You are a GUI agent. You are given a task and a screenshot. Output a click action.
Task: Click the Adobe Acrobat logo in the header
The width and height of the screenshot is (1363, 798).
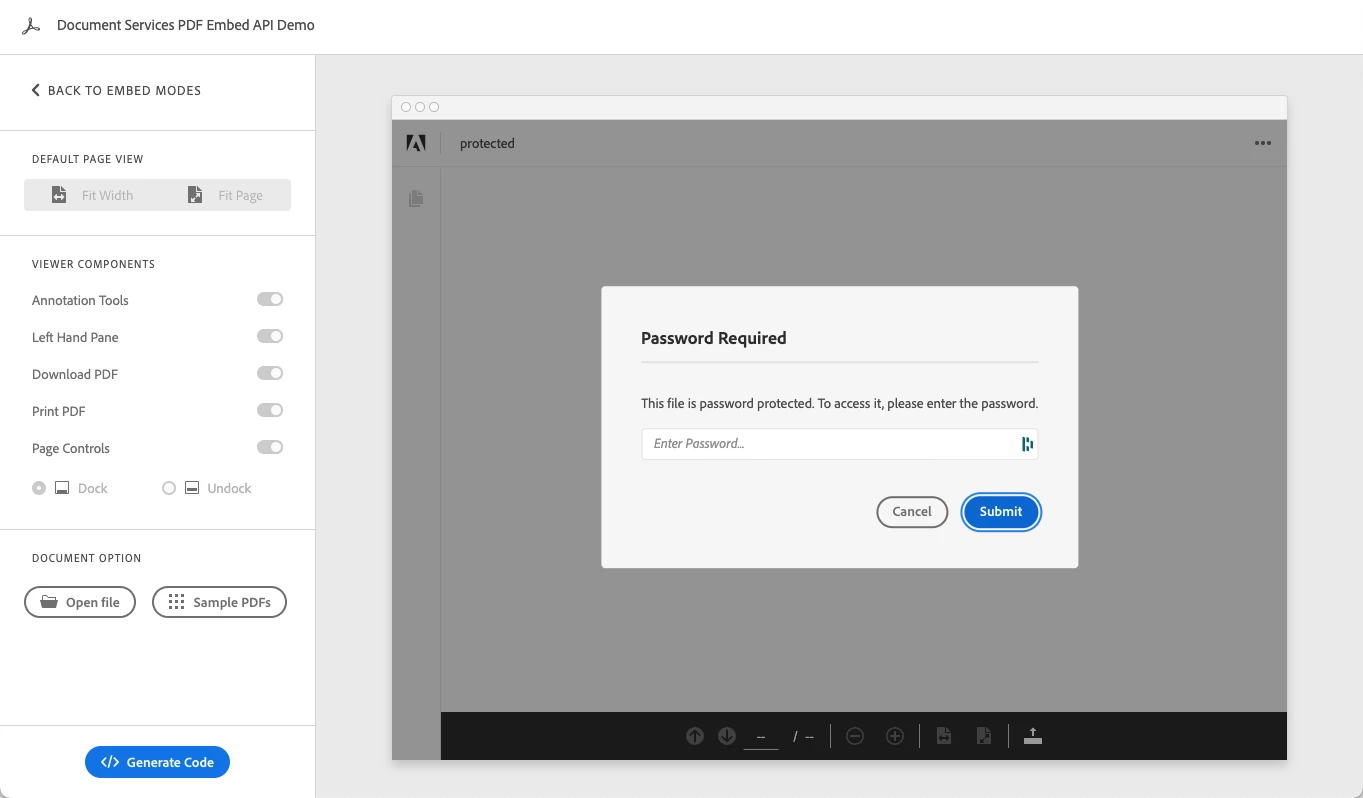pyautogui.click(x=31, y=26)
